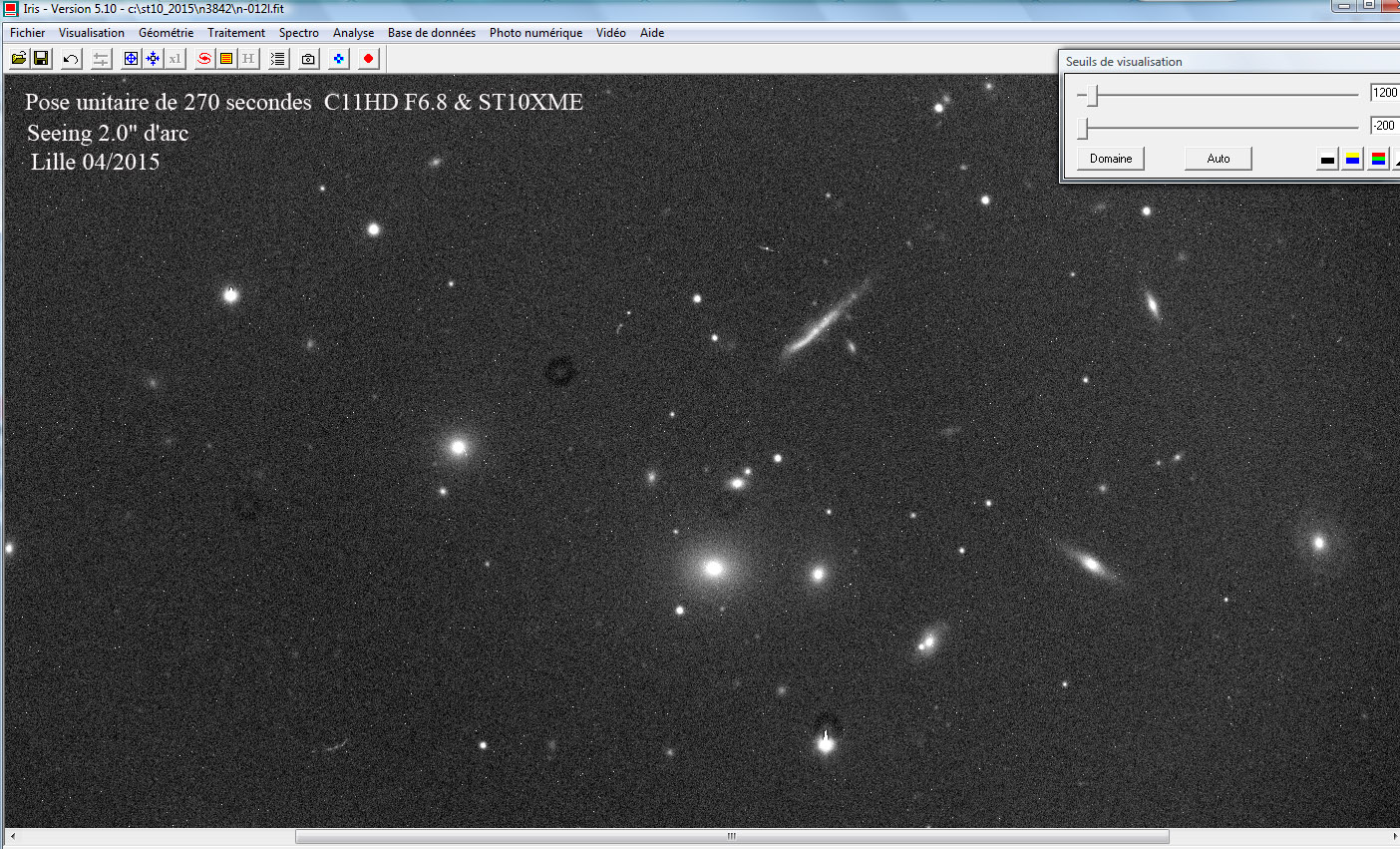Click the Domaine button in Seuils de visualisation
The width and height of the screenshot is (1400, 849).
click(x=1111, y=159)
